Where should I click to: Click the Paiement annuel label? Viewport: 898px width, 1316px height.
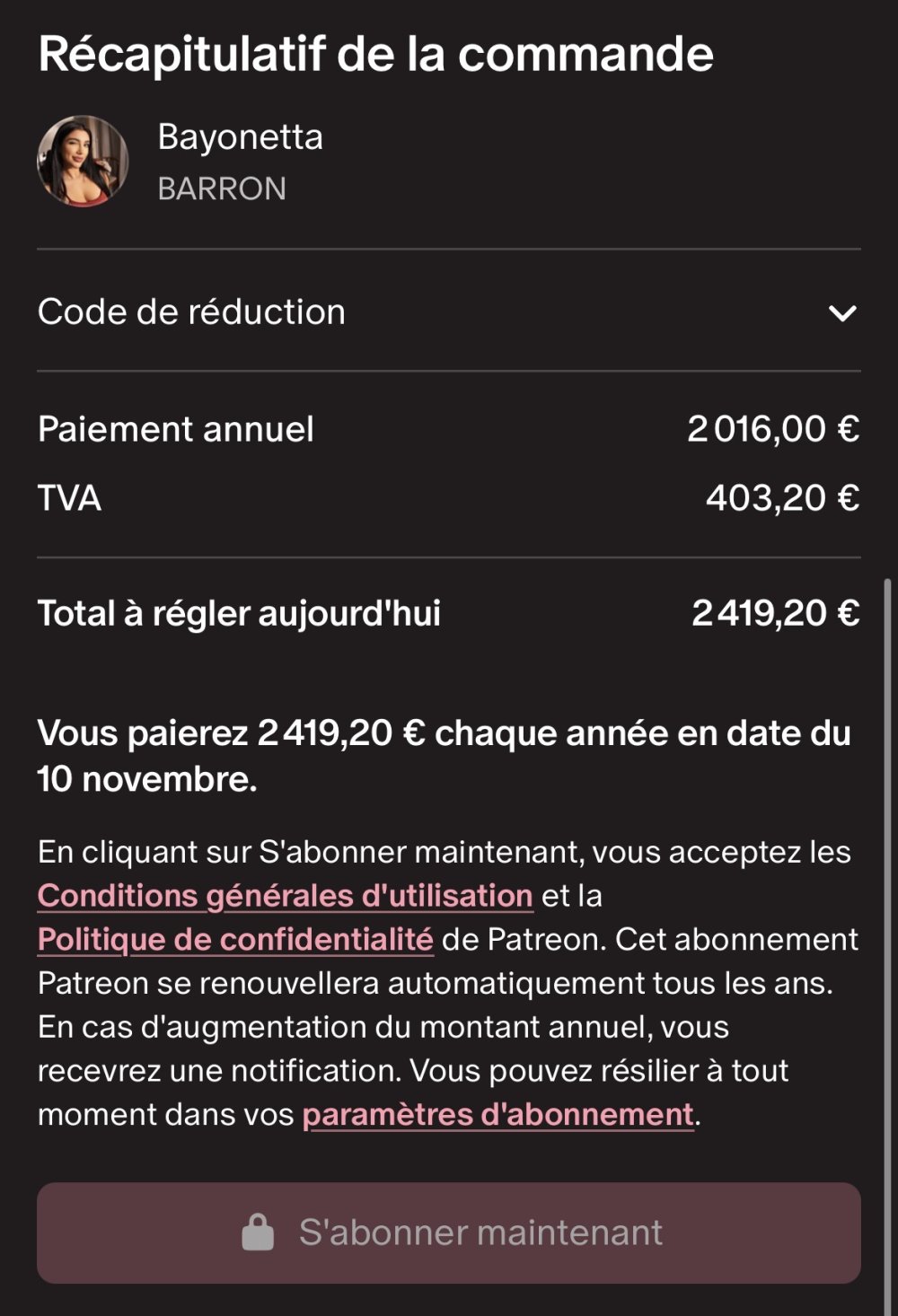coord(176,429)
